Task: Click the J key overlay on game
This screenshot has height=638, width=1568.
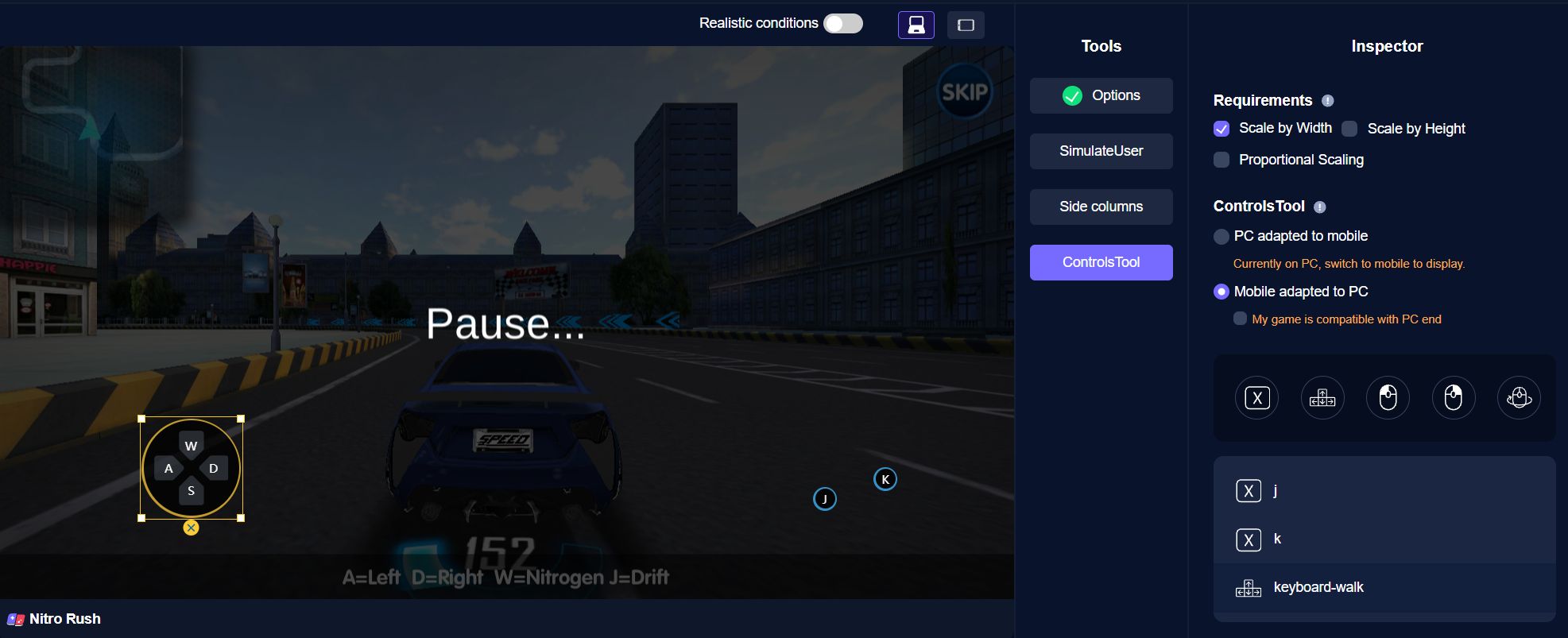Action: 825,499
